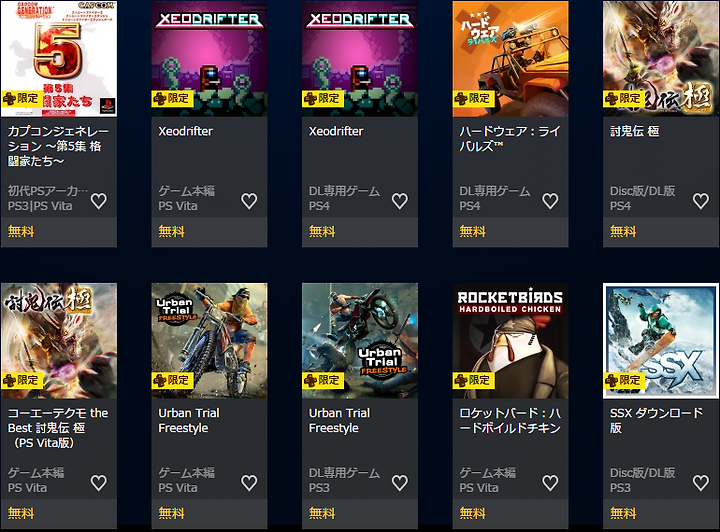
Task: Click SSX ダウンロード版 title text
Action: click(x=656, y=420)
